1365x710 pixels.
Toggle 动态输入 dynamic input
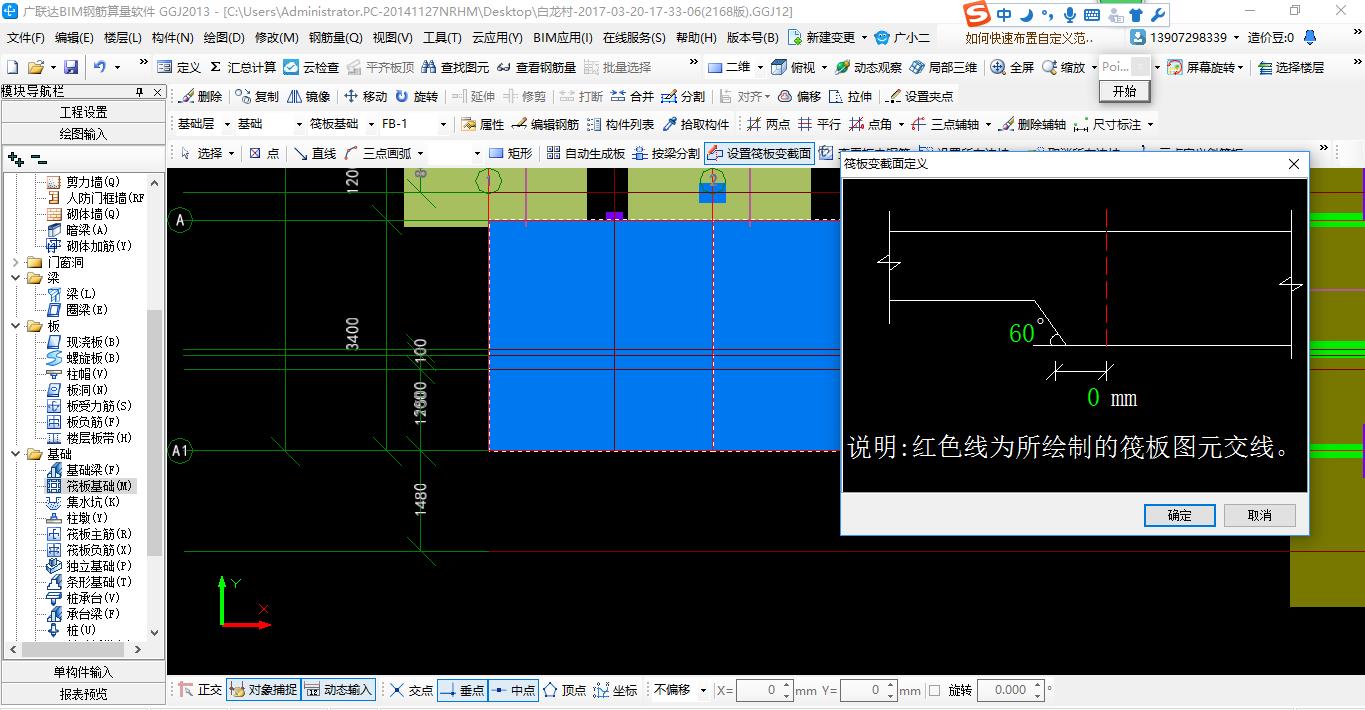coord(339,690)
